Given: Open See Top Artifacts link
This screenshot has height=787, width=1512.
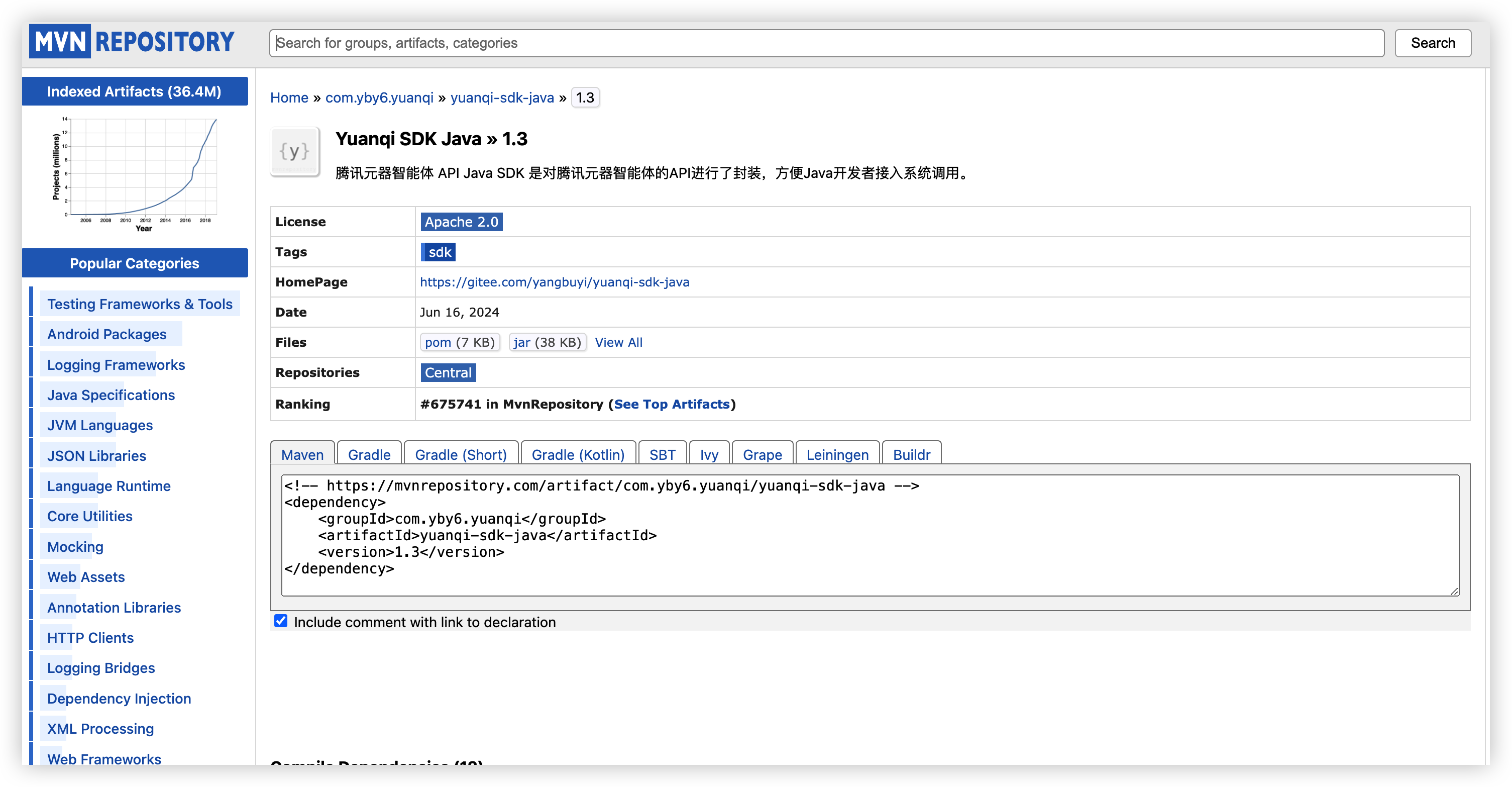Looking at the screenshot, I should point(672,404).
